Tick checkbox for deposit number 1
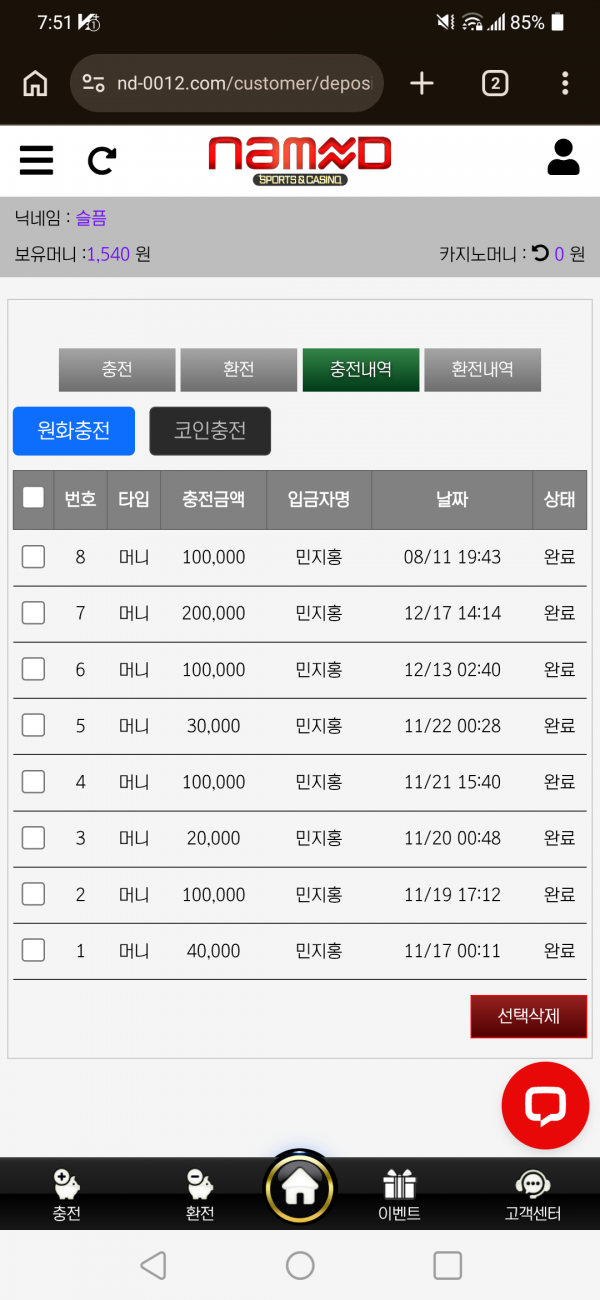600x1300 pixels. pyautogui.click(x=33, y=950)
